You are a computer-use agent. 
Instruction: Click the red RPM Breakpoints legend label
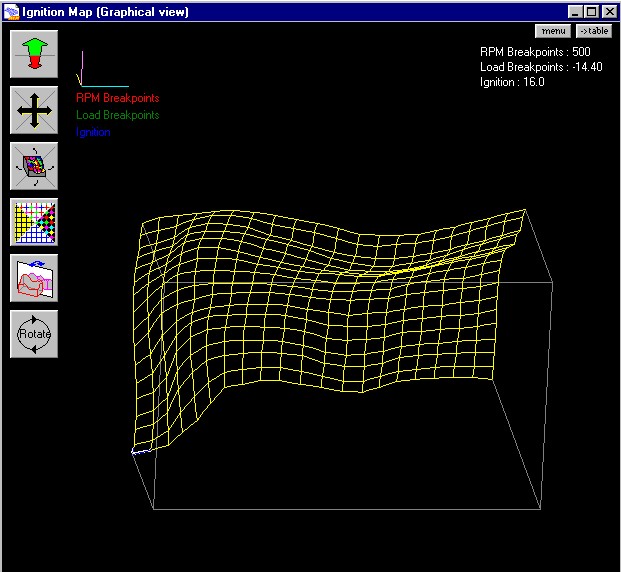coord(117,98)
